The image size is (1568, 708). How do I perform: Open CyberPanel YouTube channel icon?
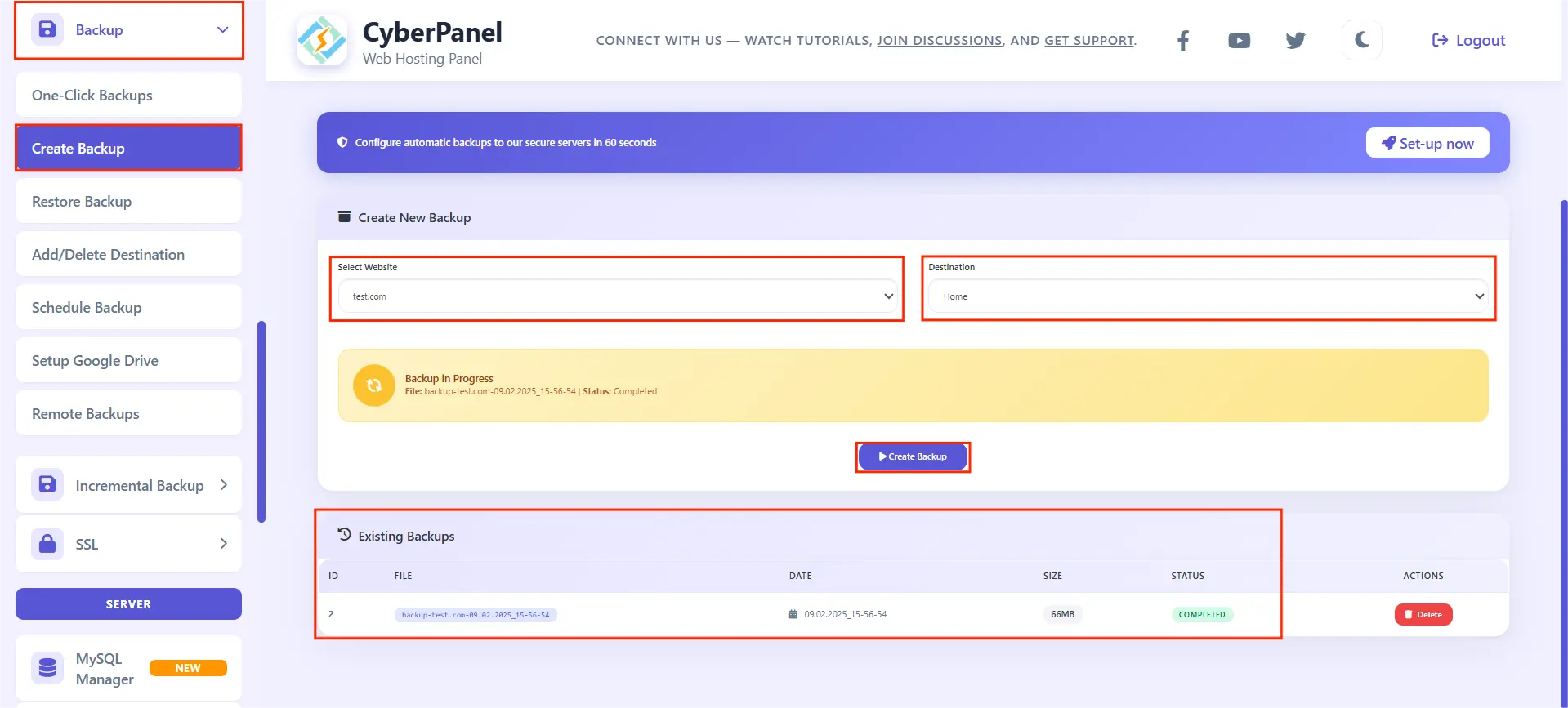coord(1239,40)
